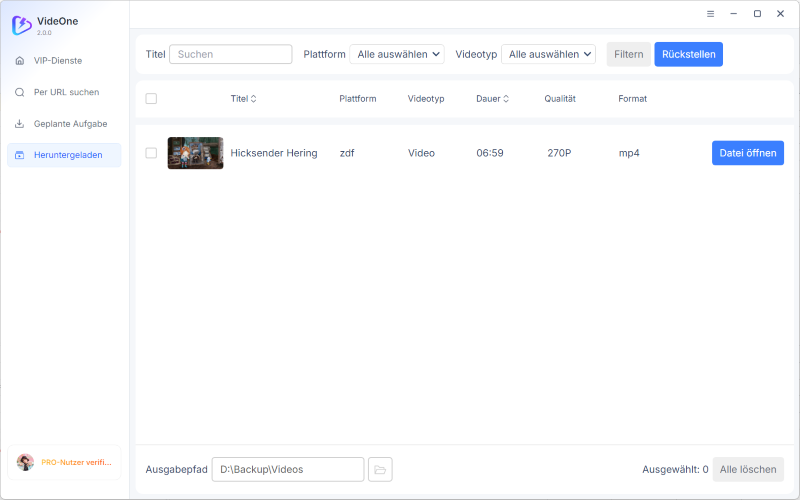Click the Videotyp column header
Screen dimensions: 800x500
(426, 99)
